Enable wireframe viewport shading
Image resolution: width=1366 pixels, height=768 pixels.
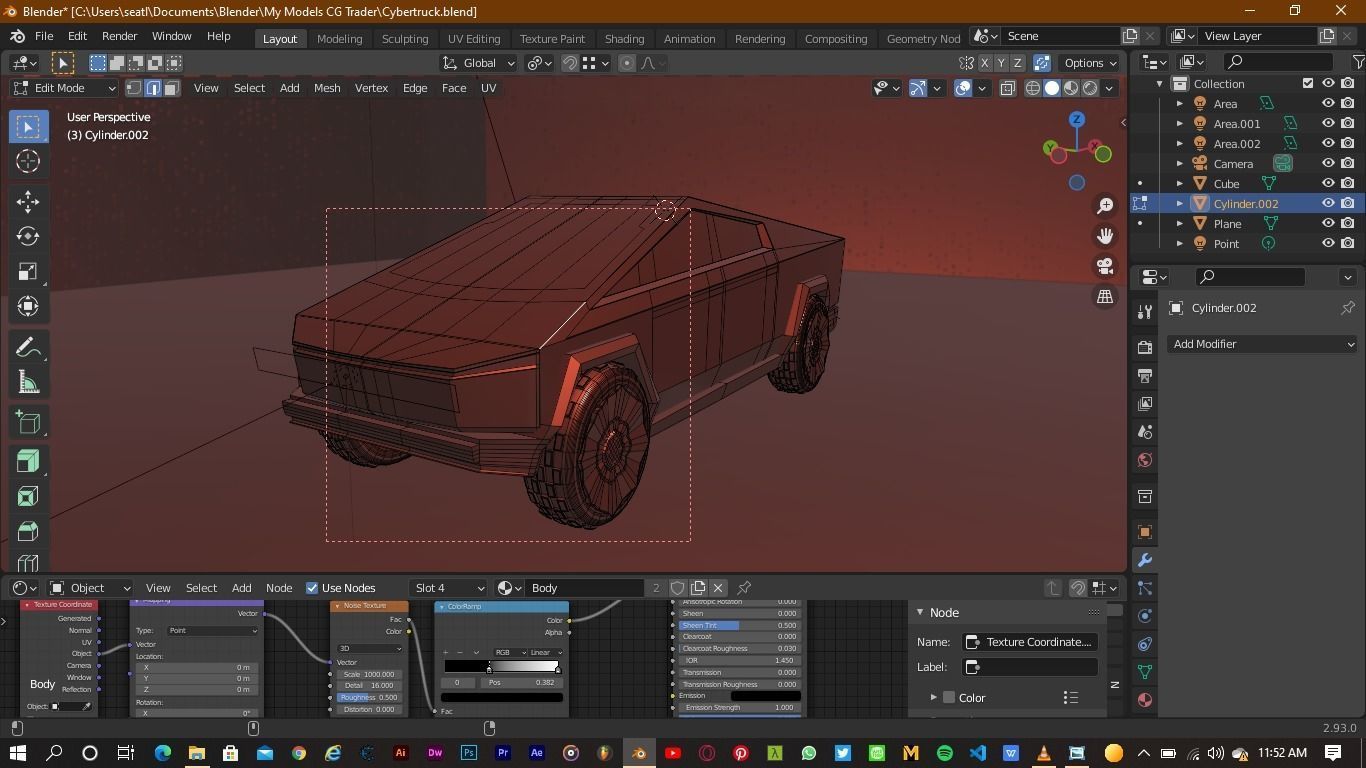click(x=1033, y=88)
